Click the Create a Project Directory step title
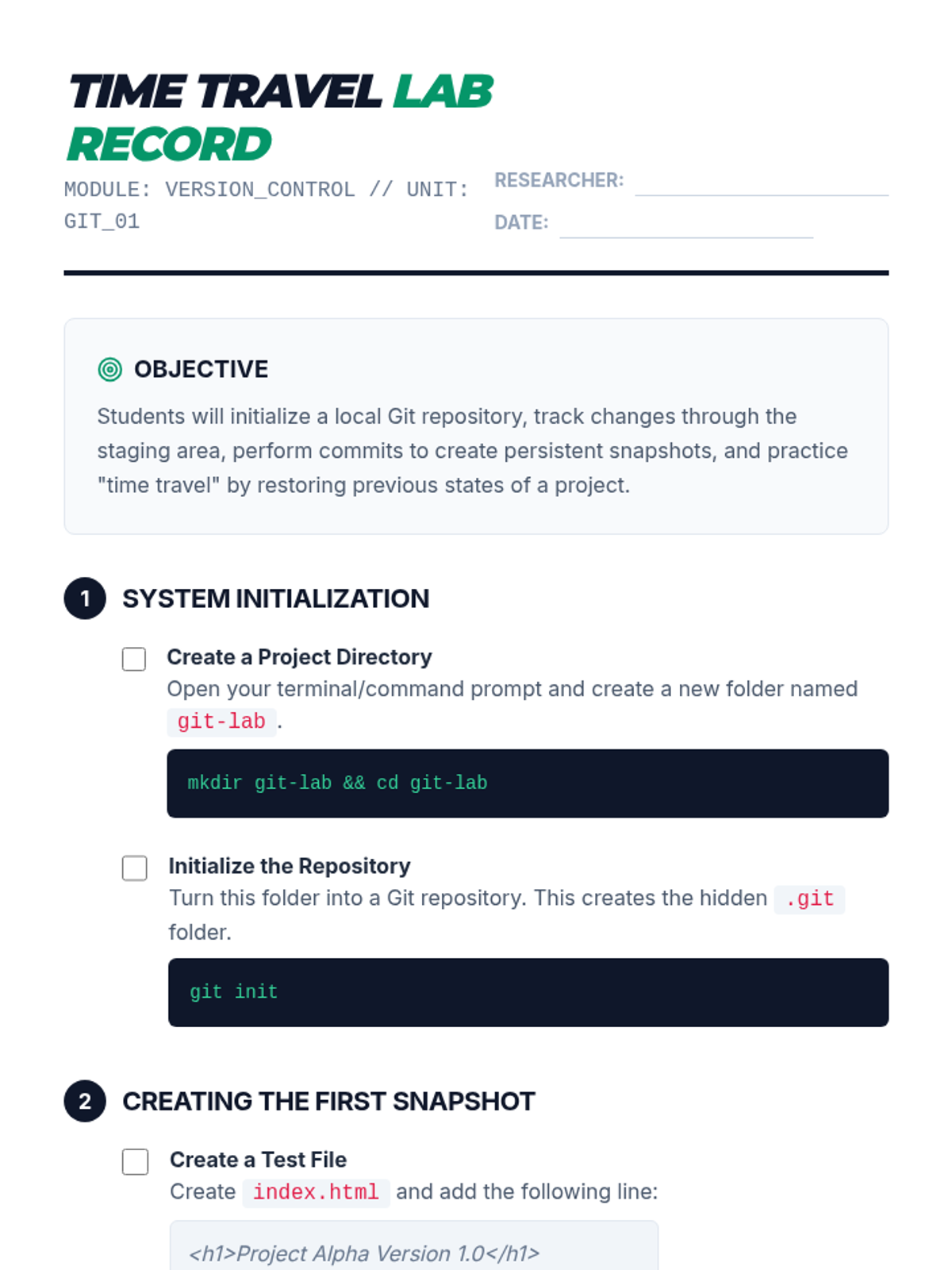The height and width of the screenshot is (1270, 952). click(x=299, y=657)
